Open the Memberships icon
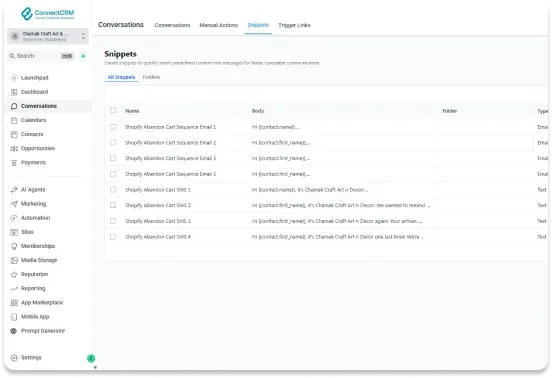Viewport: 552px width, 378px height. [x=14, y=246]
